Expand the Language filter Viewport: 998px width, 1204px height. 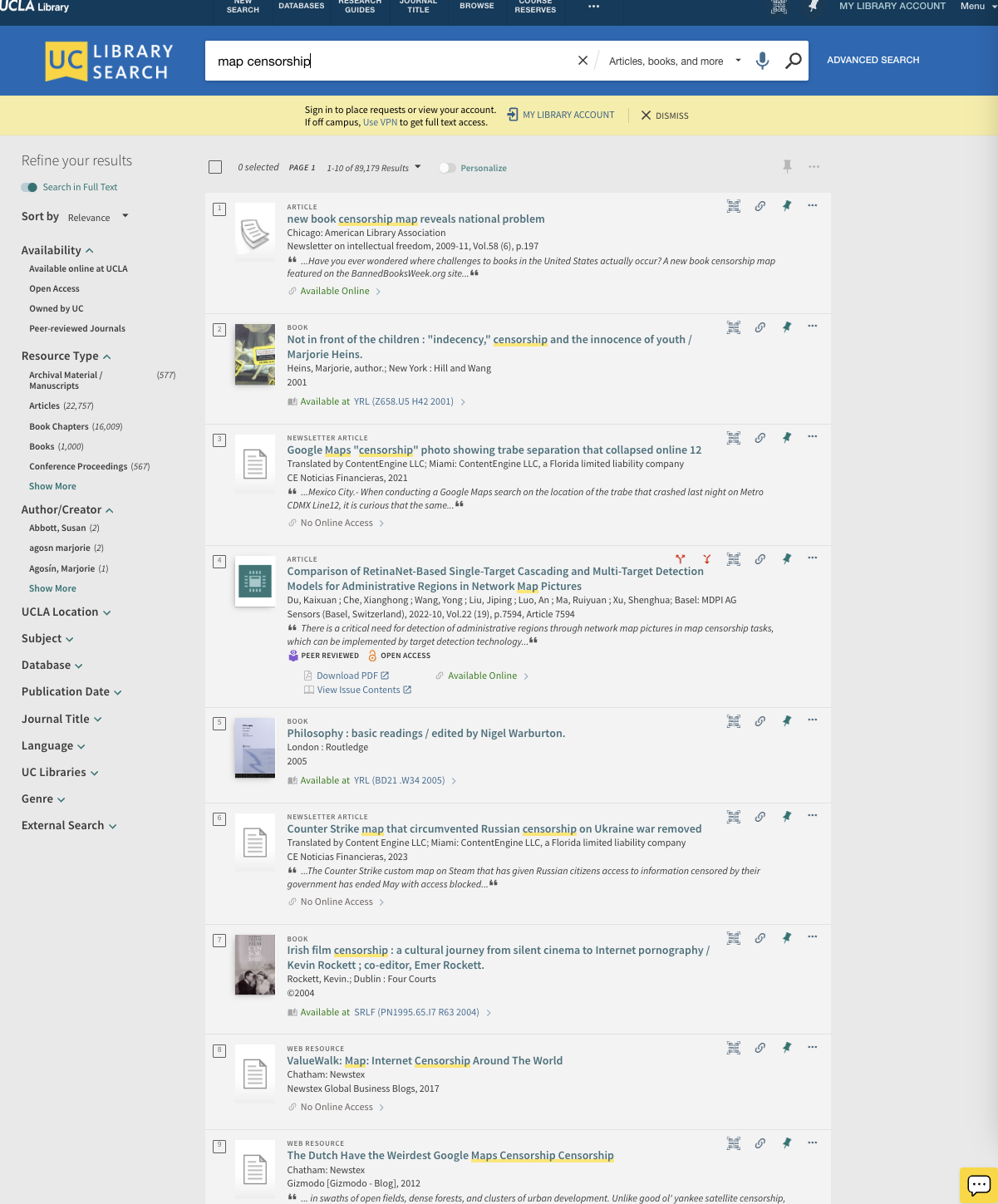(x=53, y=746)
